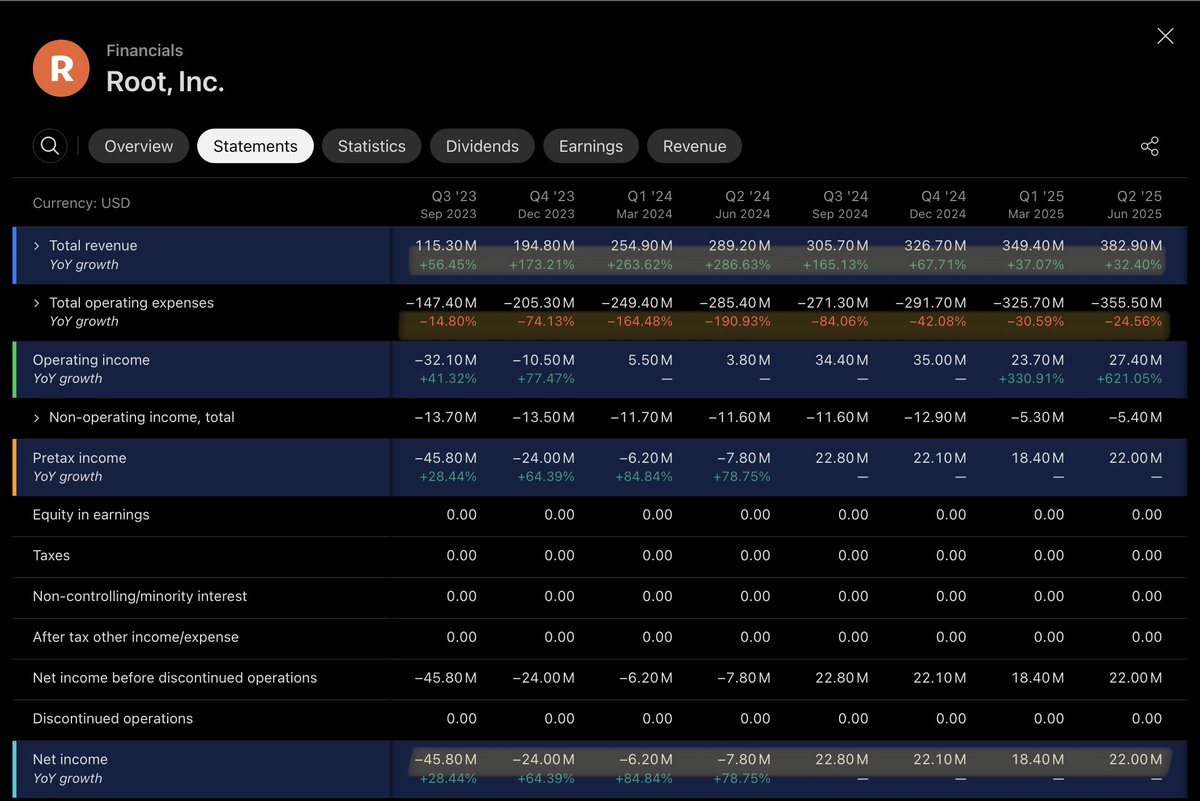Switch to the Statistics tab
This screenshot has width=1200, height=801.
[x=371, y=146]
